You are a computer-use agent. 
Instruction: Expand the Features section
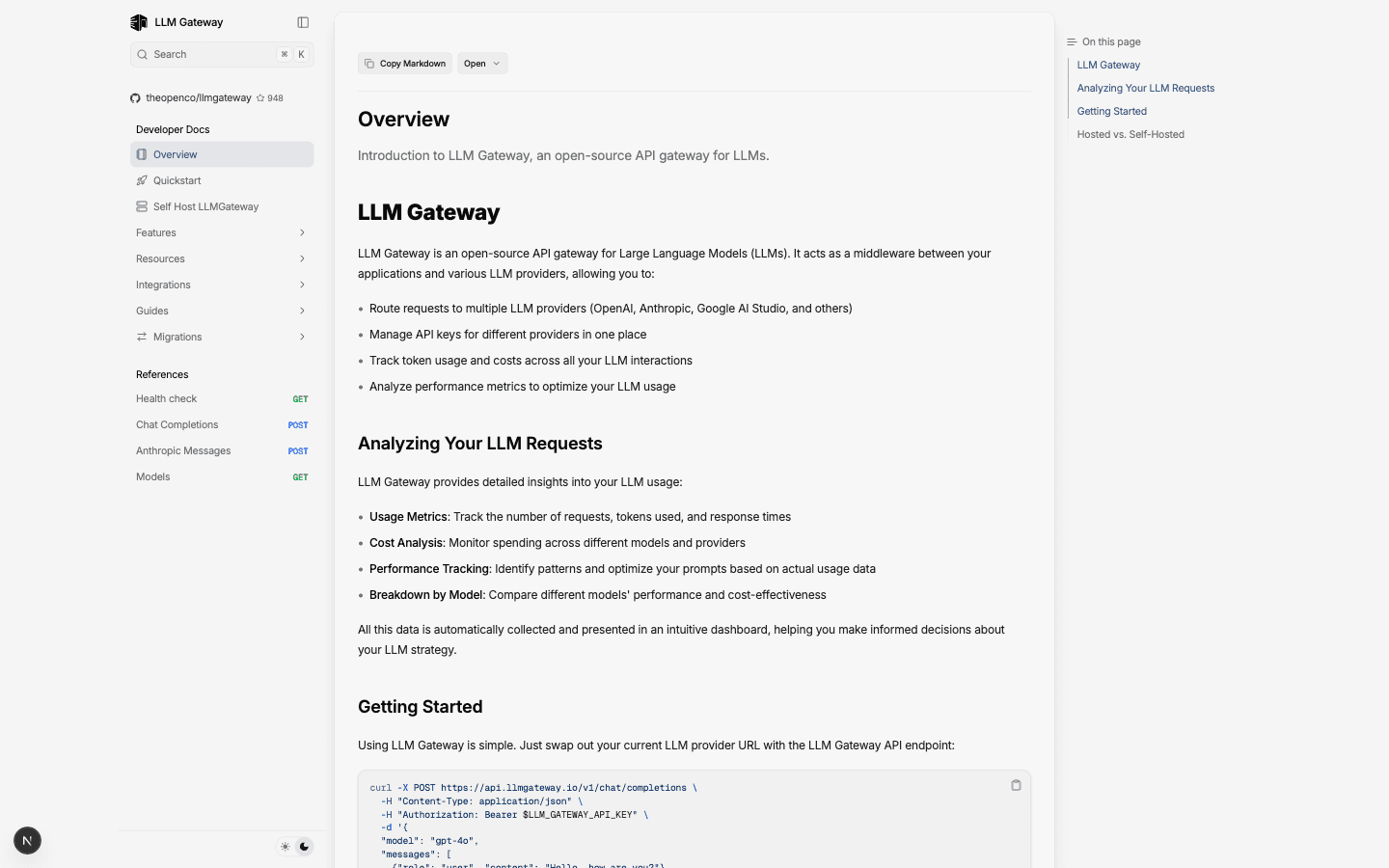[x=302, y=232]
